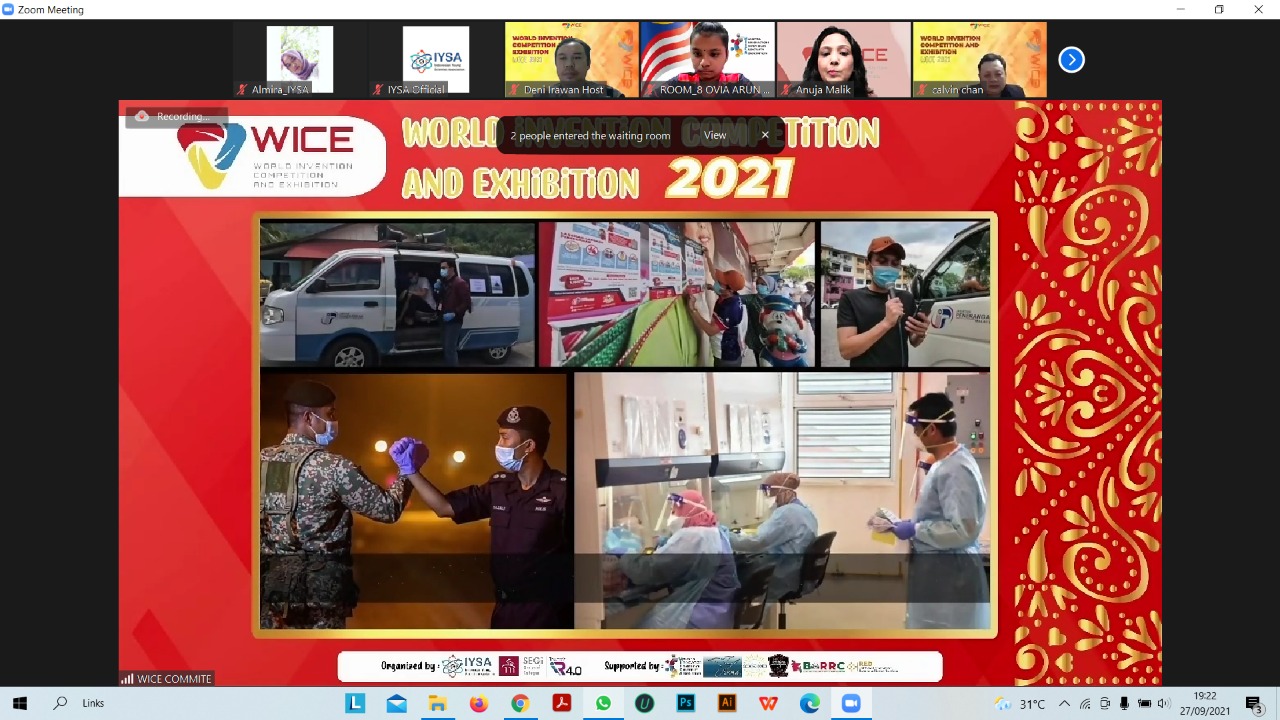Dismiss the waiting room notification
The image size is (1280, 720).
coord(765,135)
